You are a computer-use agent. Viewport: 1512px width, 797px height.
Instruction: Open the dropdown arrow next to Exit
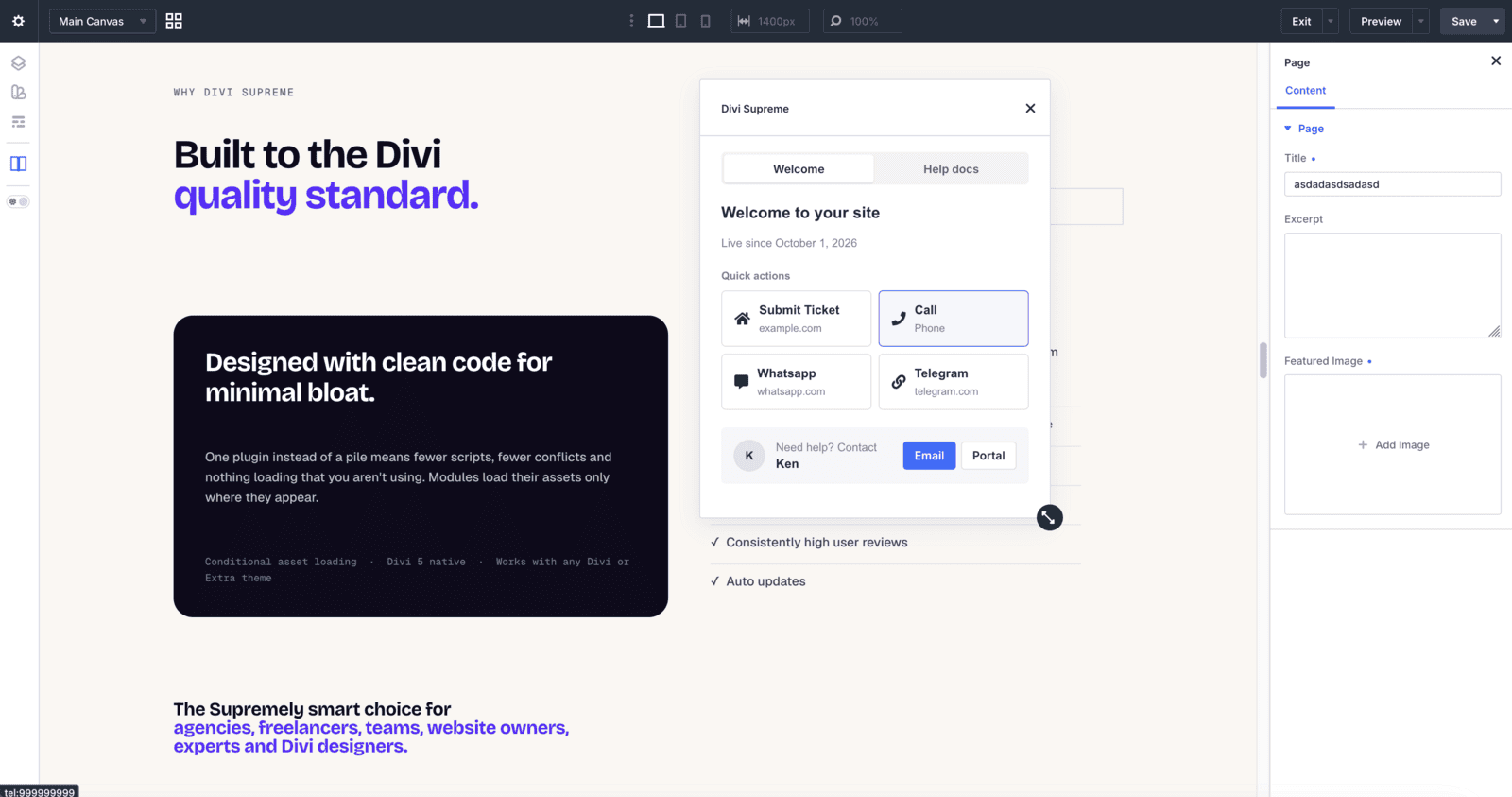pos(1331,21)
